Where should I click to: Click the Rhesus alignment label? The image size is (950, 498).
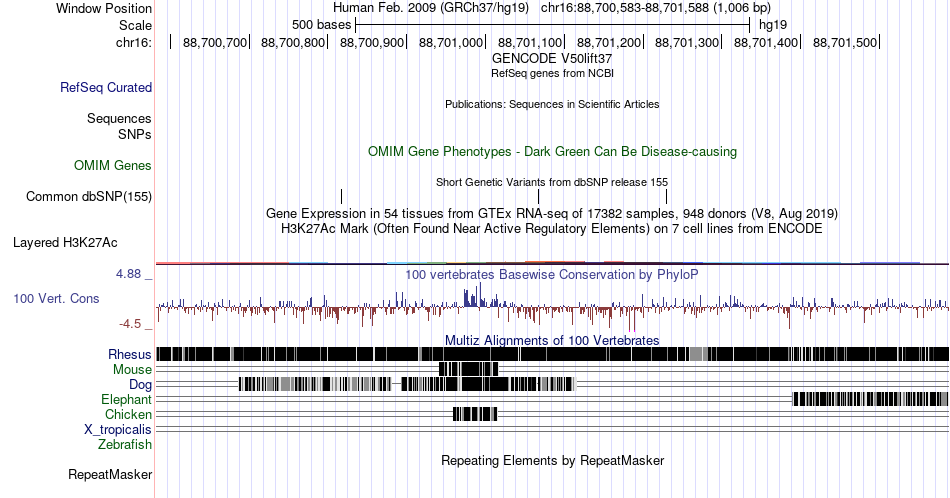click(130, 354)
